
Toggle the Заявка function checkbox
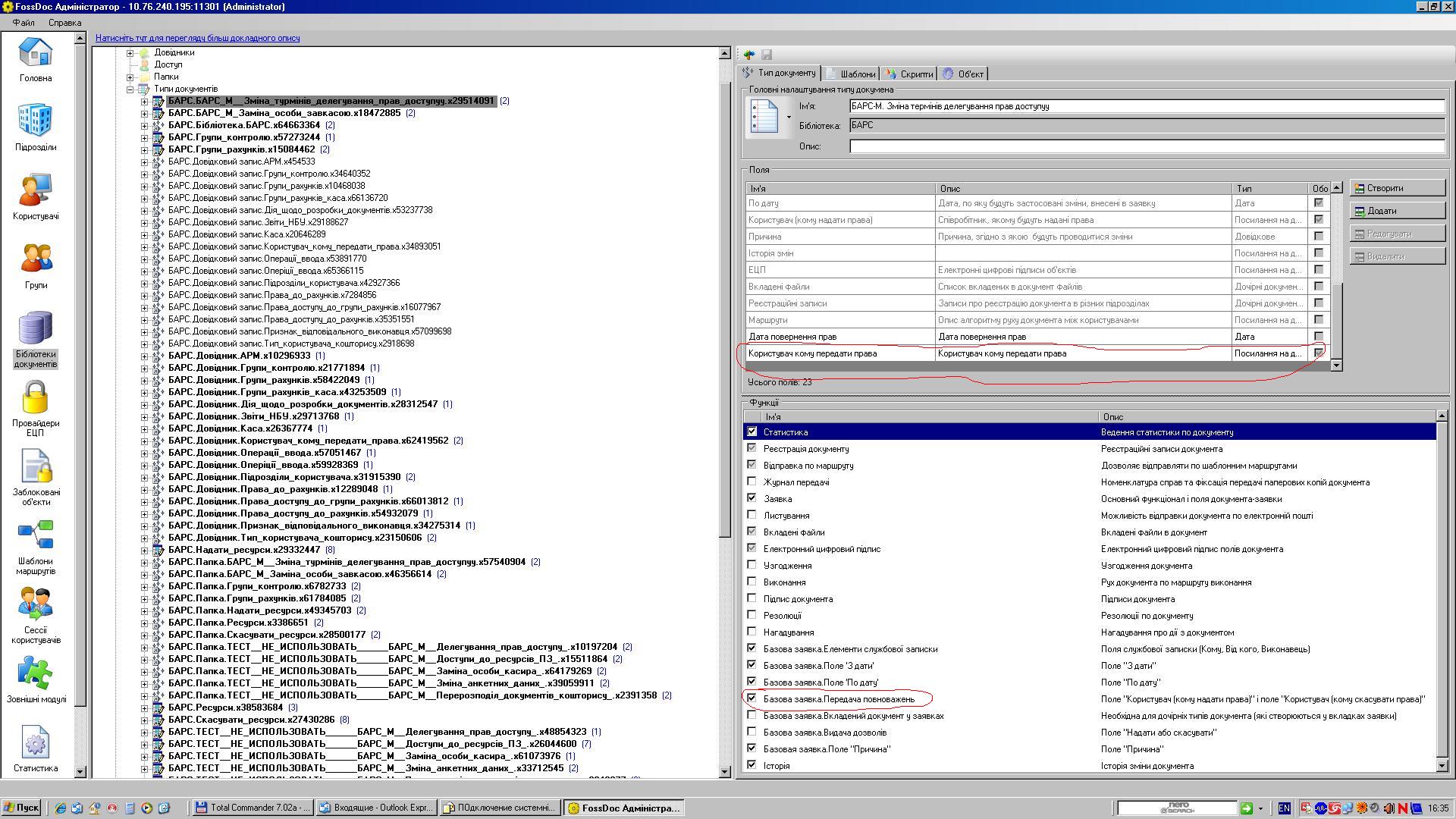click(752, 498)
